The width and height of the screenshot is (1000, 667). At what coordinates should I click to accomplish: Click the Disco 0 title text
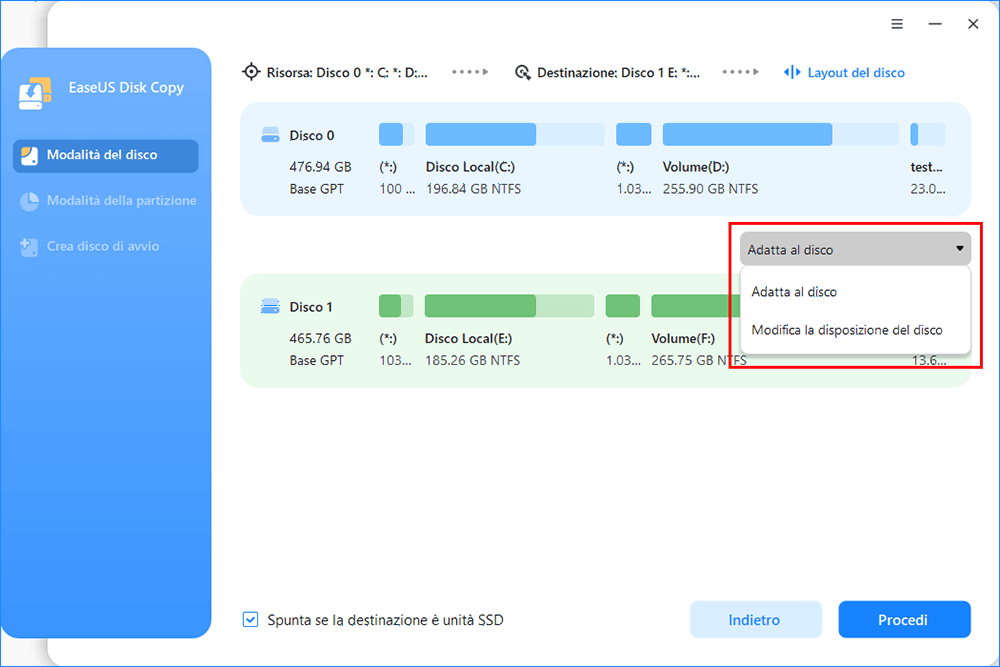[312, 135]
